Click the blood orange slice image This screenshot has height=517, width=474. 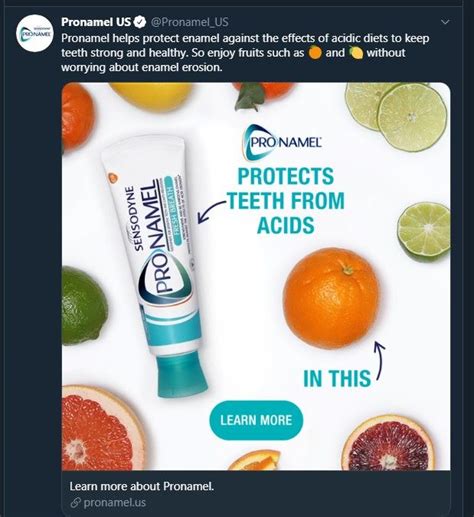click(389, 444)
